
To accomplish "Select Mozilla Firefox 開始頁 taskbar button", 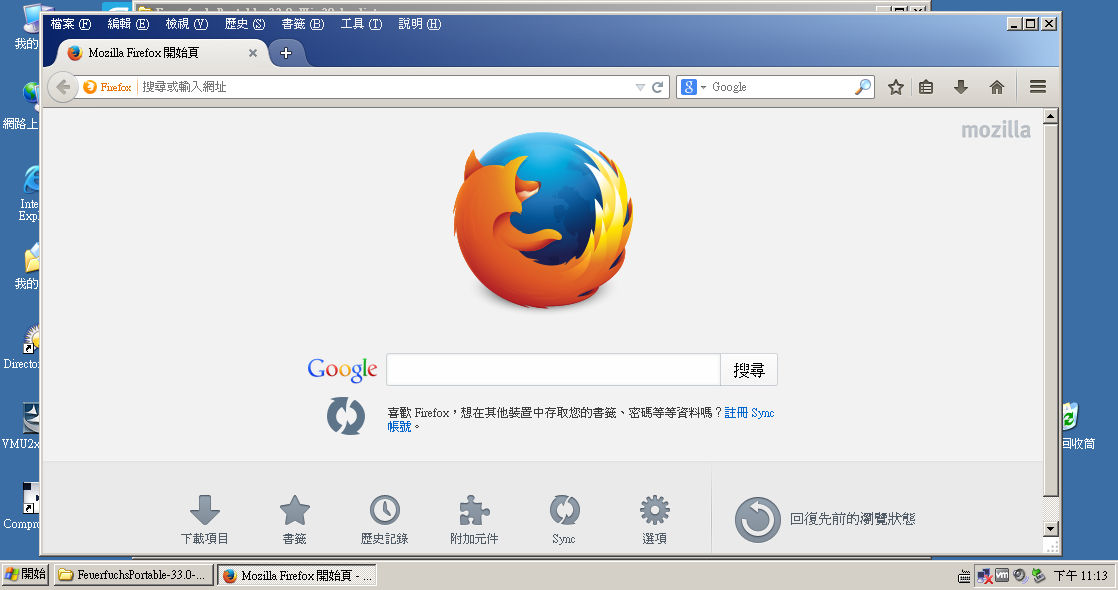I will tap(297, 575).
